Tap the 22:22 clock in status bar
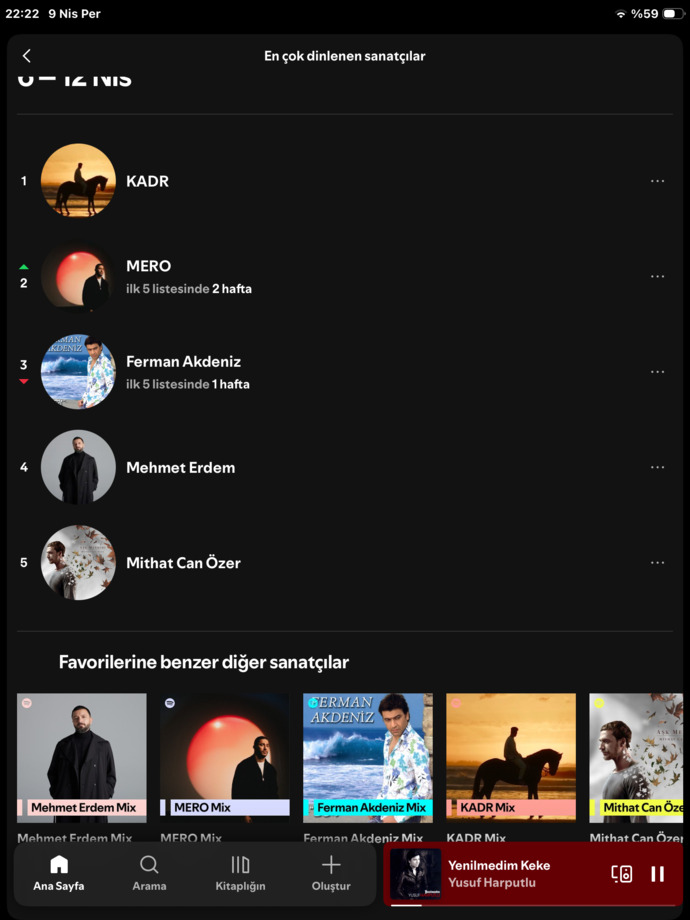The height and width of the screenshot is (920, 690). (22, 13)
